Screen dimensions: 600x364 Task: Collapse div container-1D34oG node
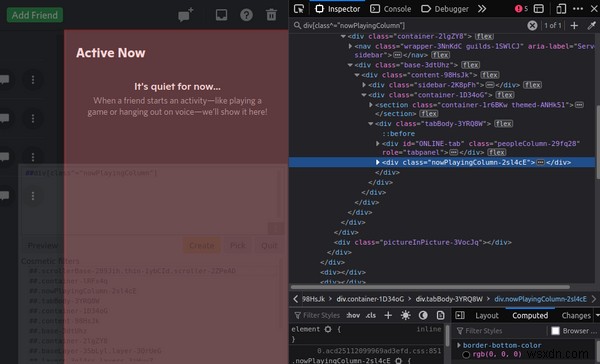[x=364, y=95]
